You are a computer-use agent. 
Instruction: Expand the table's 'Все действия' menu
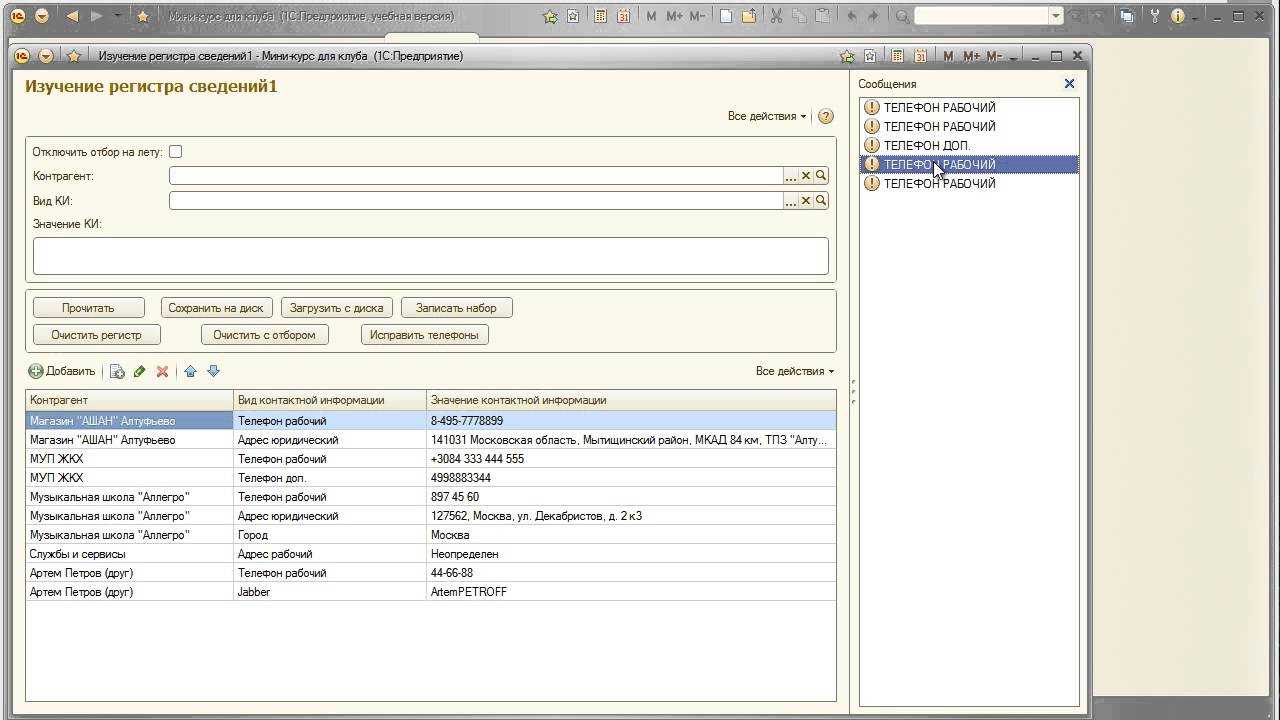point(795,371)
